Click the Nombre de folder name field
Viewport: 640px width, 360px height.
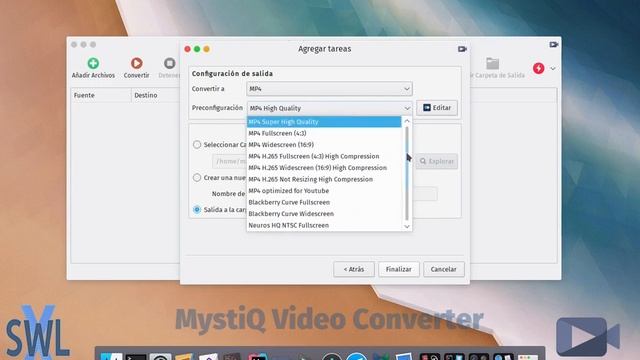[425, 193]
